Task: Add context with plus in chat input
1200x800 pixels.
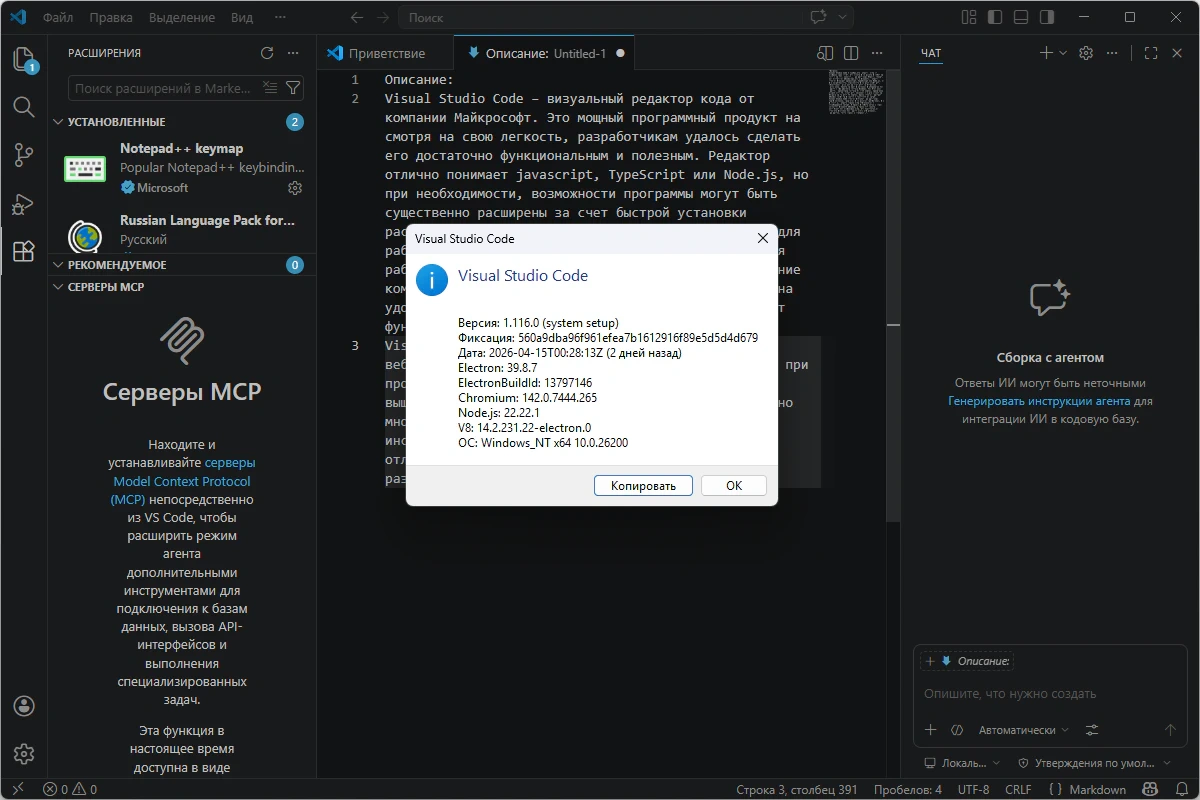Action: tap(931, 730)
